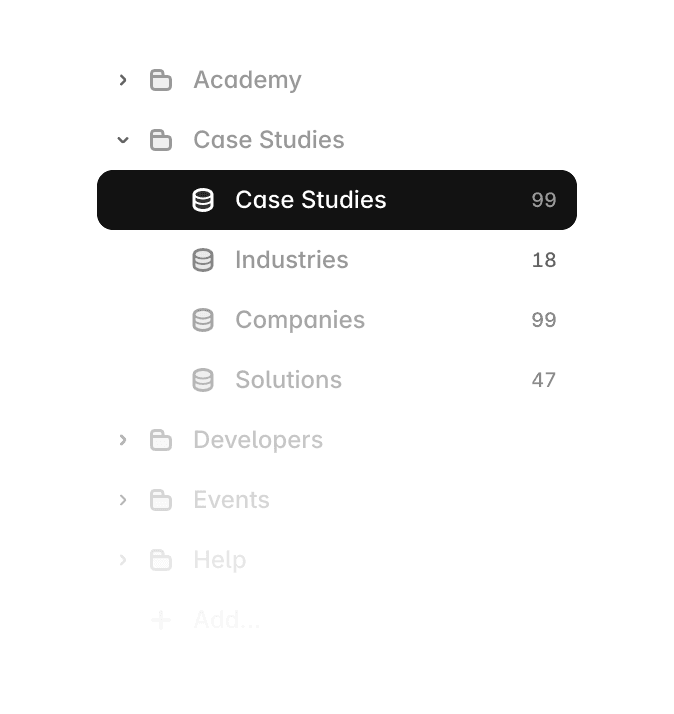Click the Academy folder icon

click(x=161, y=80)
